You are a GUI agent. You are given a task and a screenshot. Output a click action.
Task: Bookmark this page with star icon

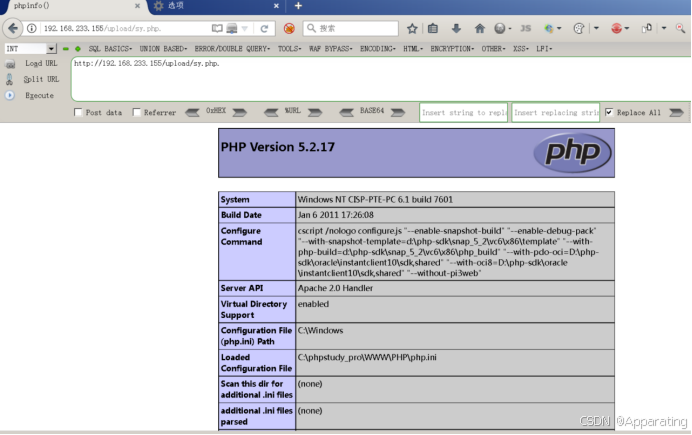(412, 29)
